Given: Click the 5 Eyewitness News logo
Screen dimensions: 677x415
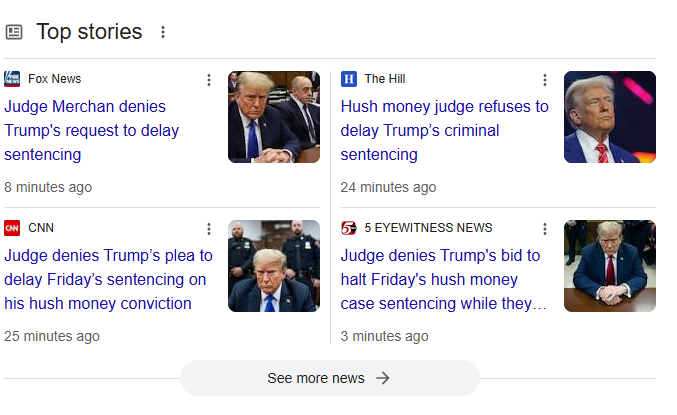Looking at the screenshot, I should [349, 228].
